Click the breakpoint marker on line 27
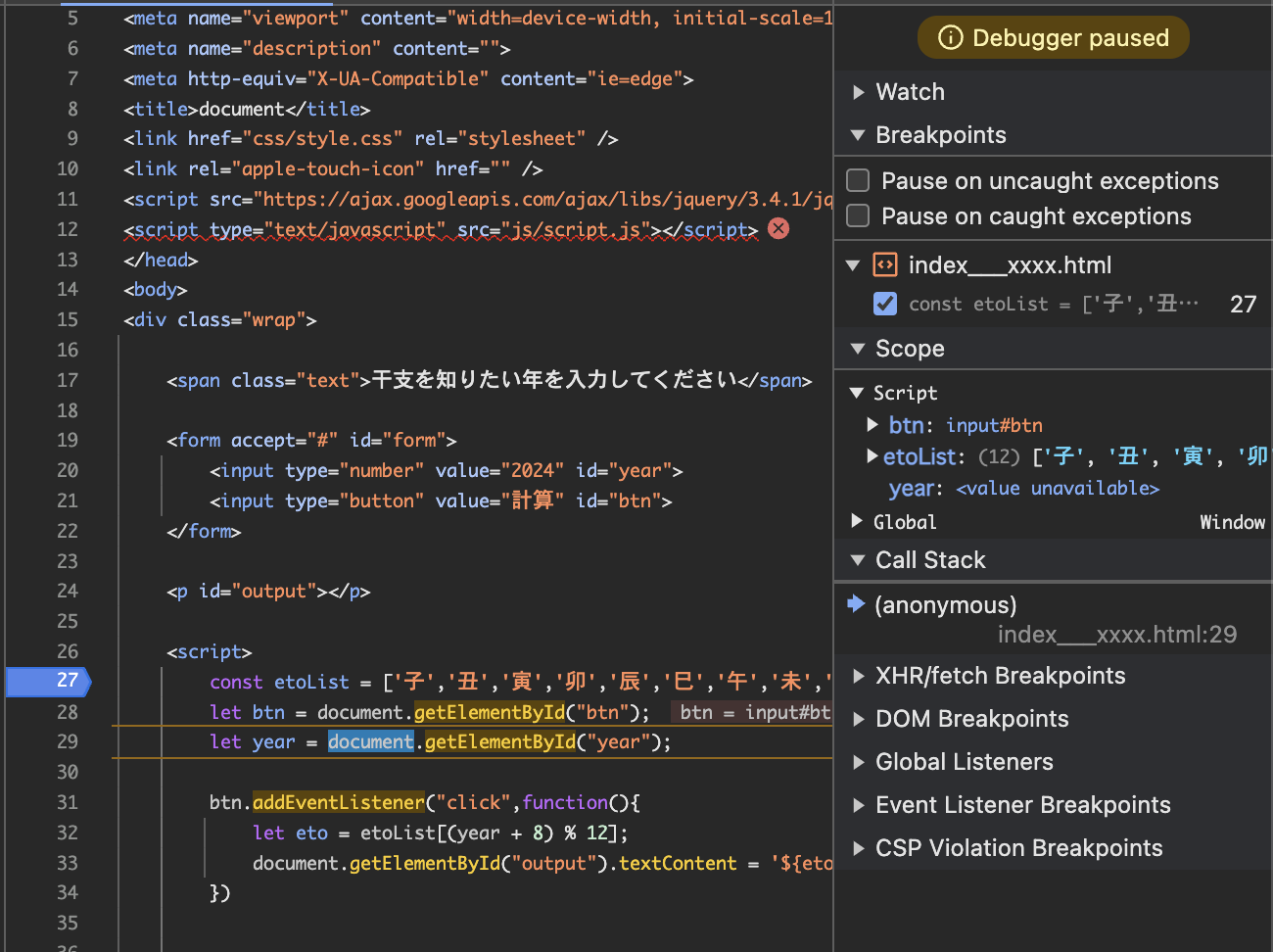 (48, 681)
